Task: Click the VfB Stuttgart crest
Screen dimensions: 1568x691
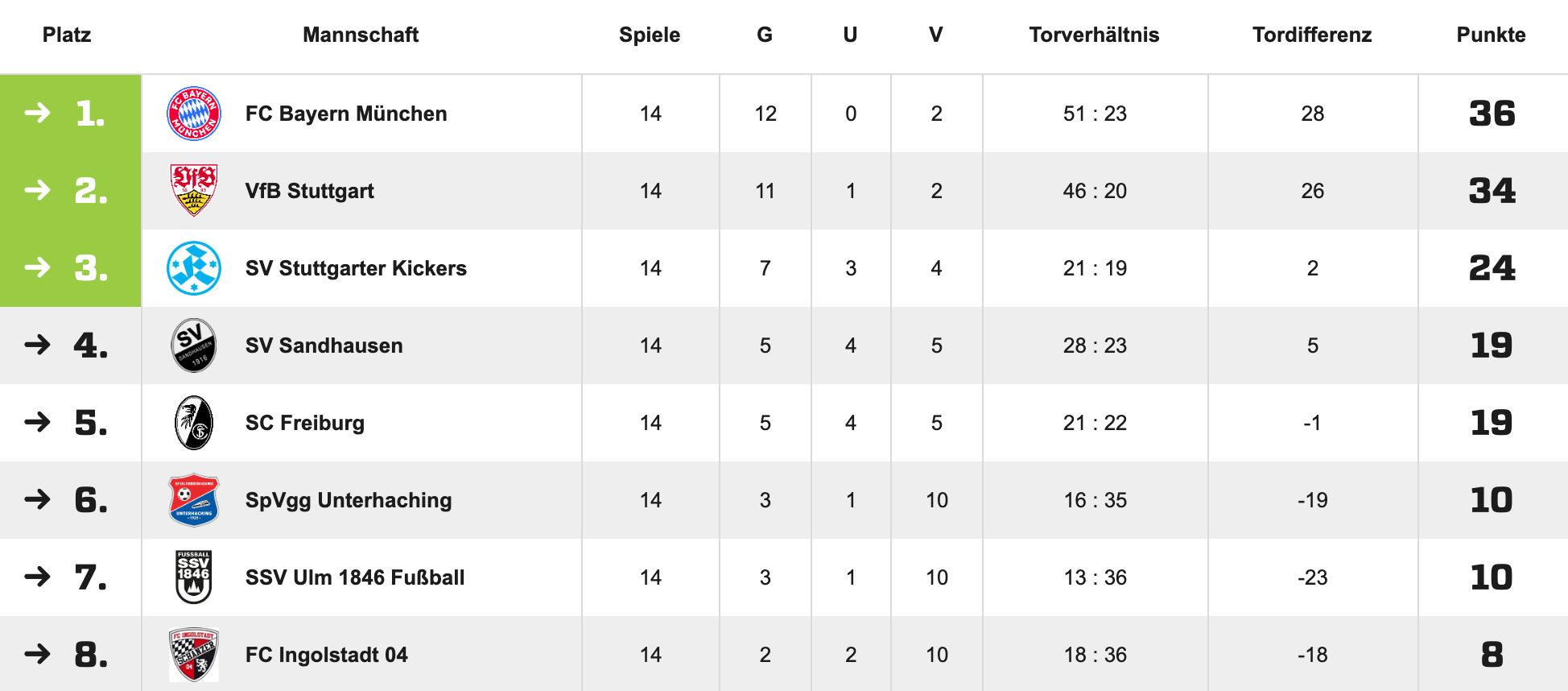Action: [x=193, y=191]
